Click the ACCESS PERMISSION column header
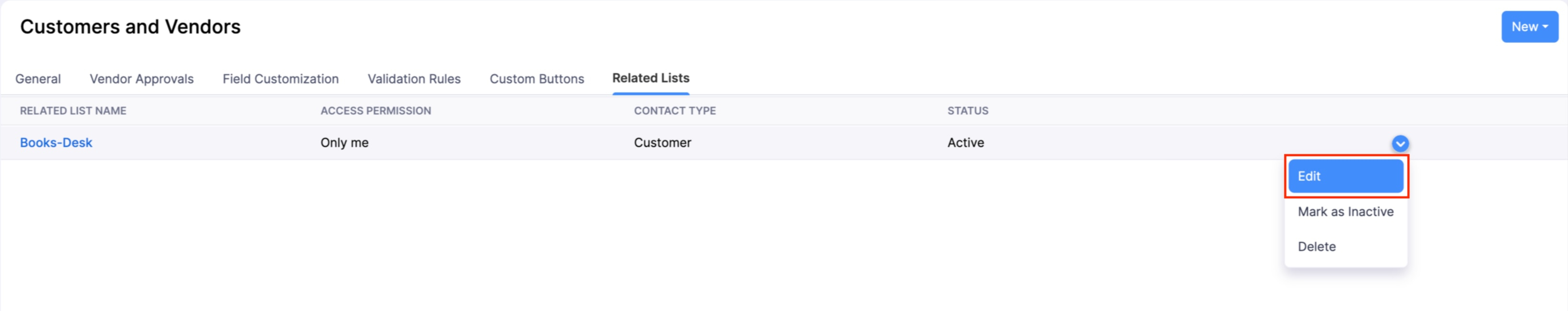The width and height of the screenshot is (1568, 311). (375, 111)
